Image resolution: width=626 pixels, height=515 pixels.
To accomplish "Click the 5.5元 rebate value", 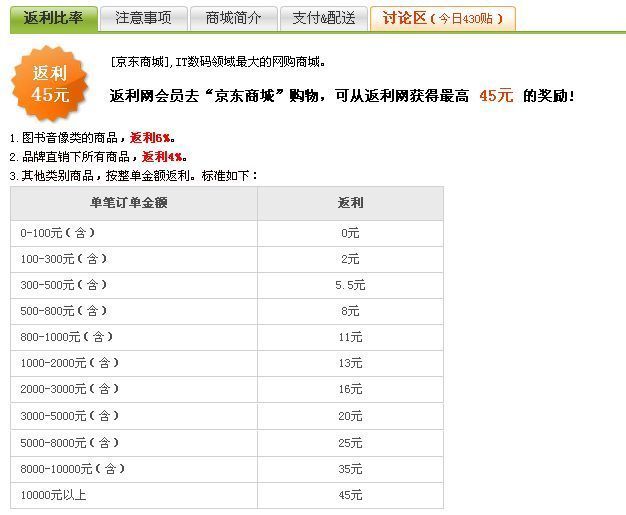I will pos(350,285).
